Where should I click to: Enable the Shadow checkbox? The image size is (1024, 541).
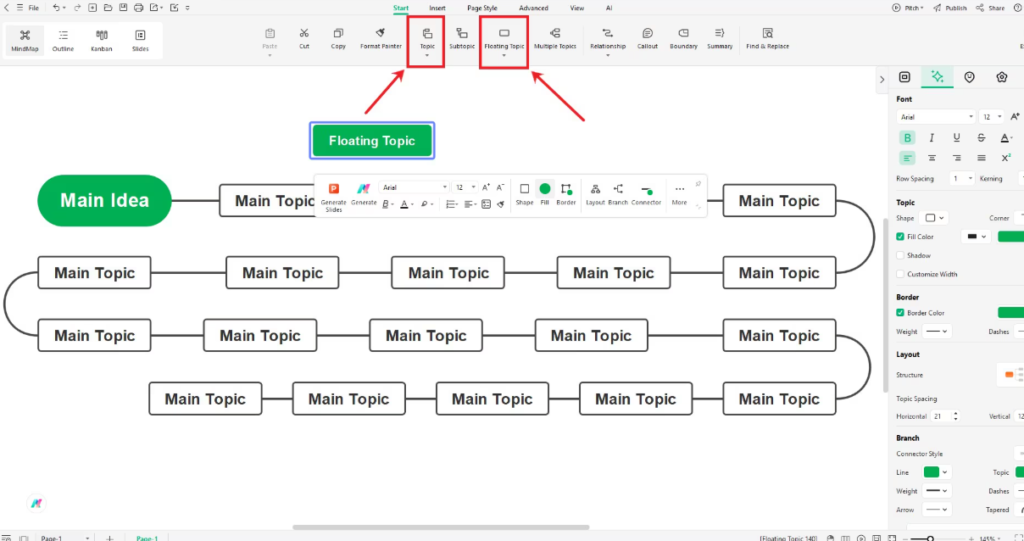coord(901,255)
